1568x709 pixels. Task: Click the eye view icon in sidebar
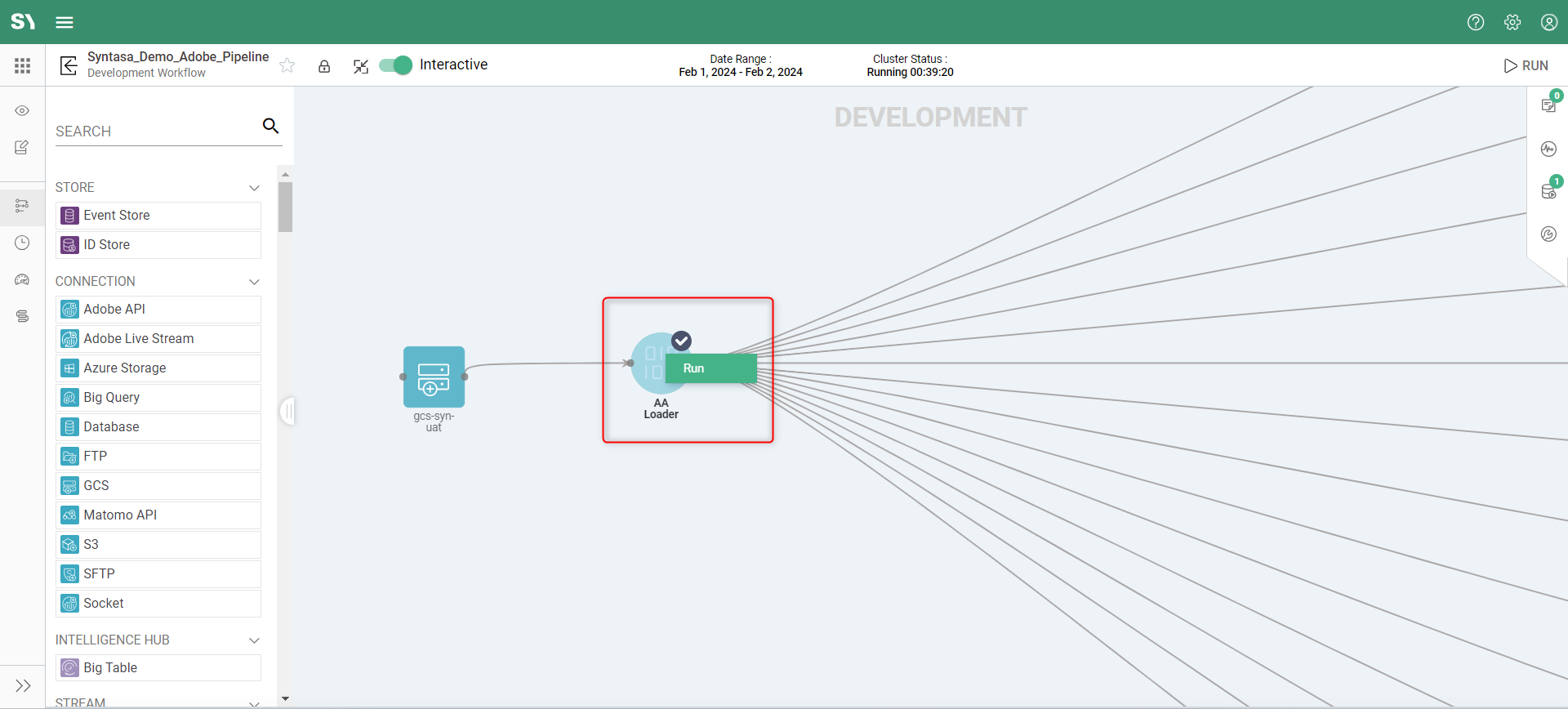click(22, 110)
